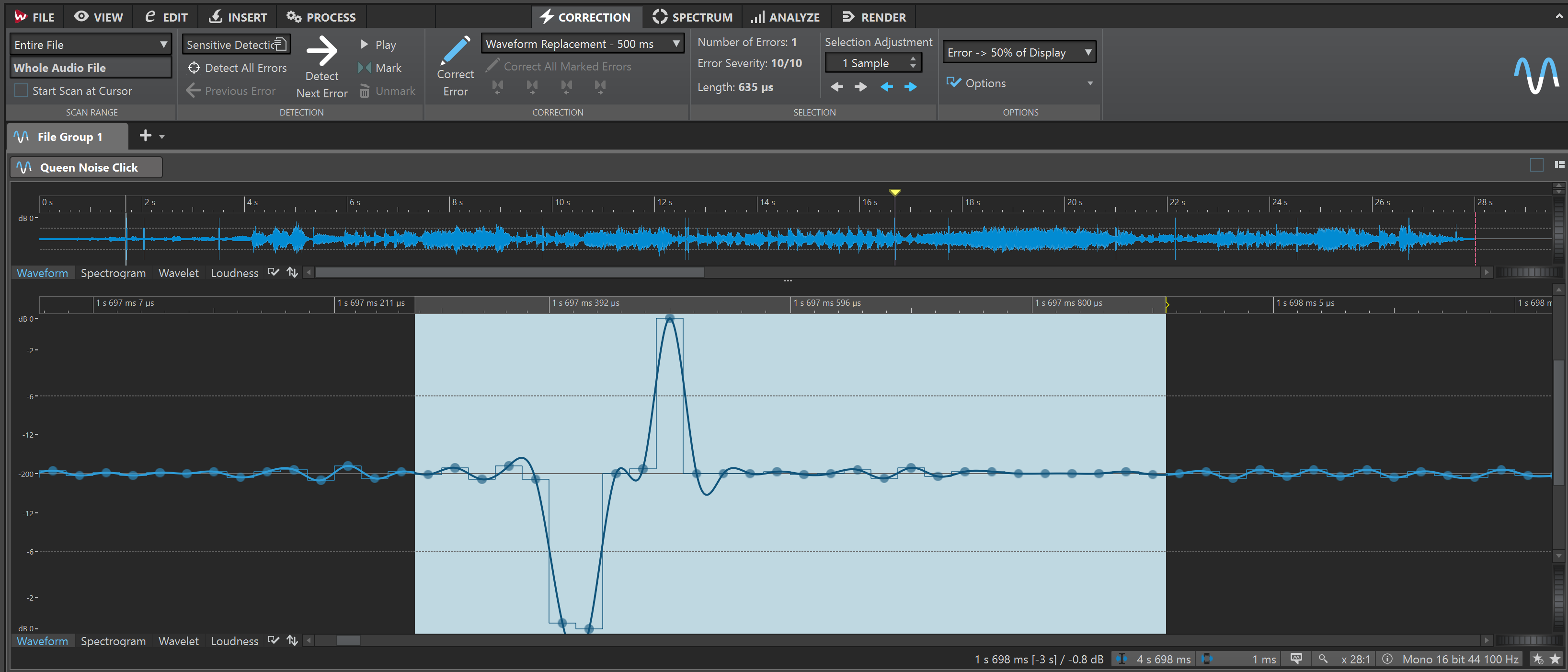
Task: Click the plus icon to add file group
Action: point(145,136)
